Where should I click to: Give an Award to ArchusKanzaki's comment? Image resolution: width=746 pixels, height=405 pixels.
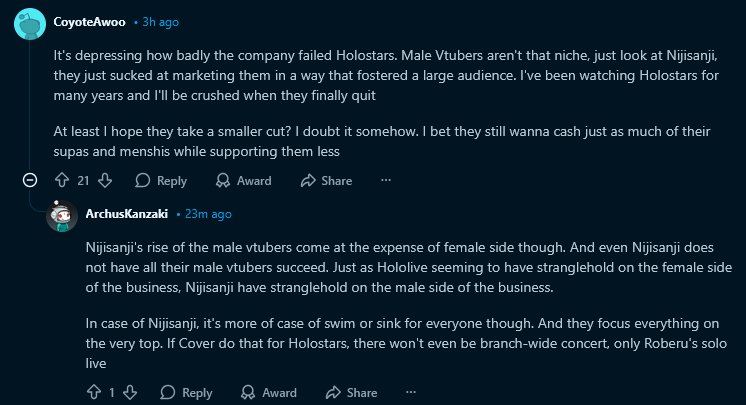268,392
